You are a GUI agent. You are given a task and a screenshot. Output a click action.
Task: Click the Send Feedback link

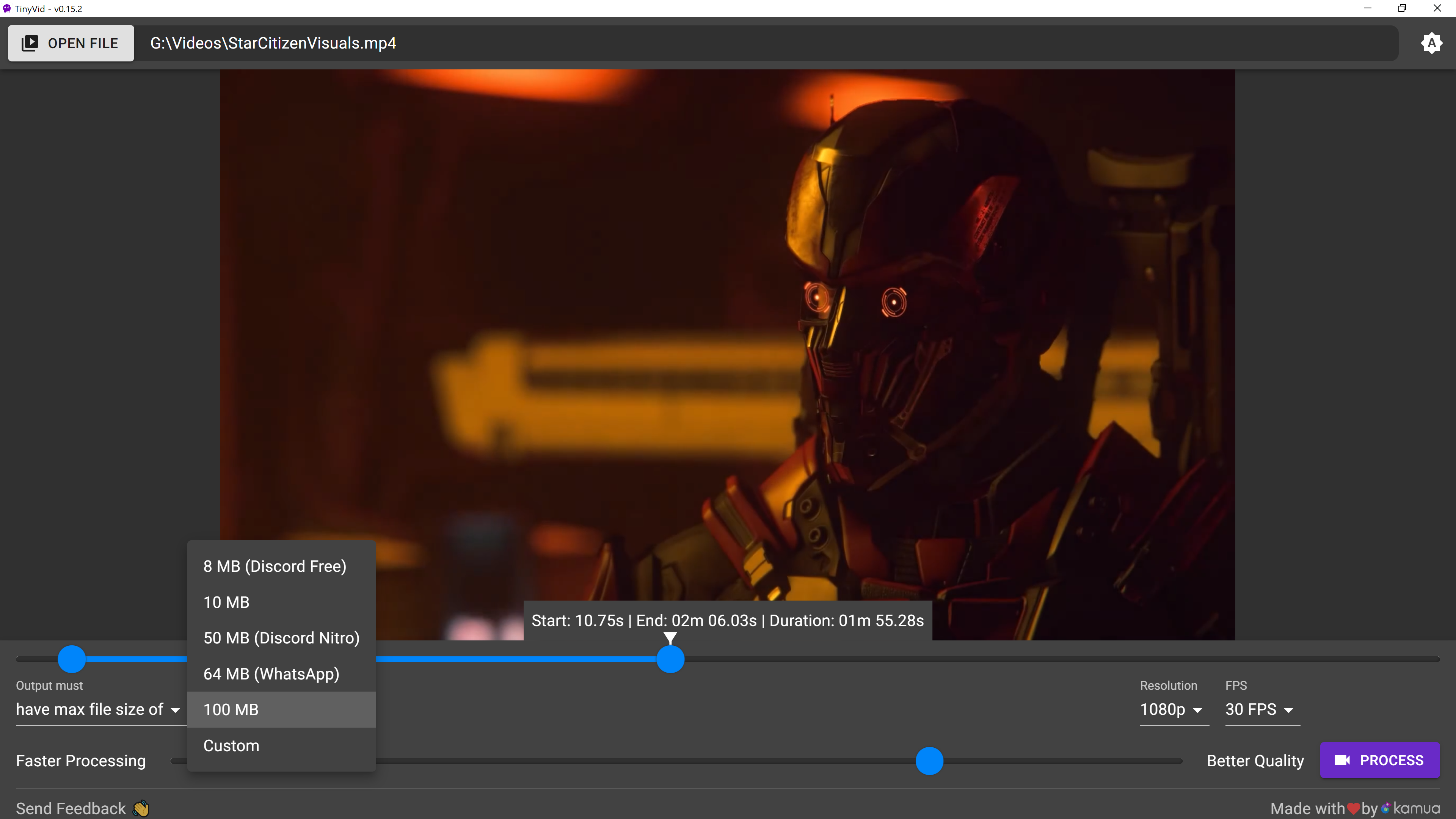coord(71,808)
